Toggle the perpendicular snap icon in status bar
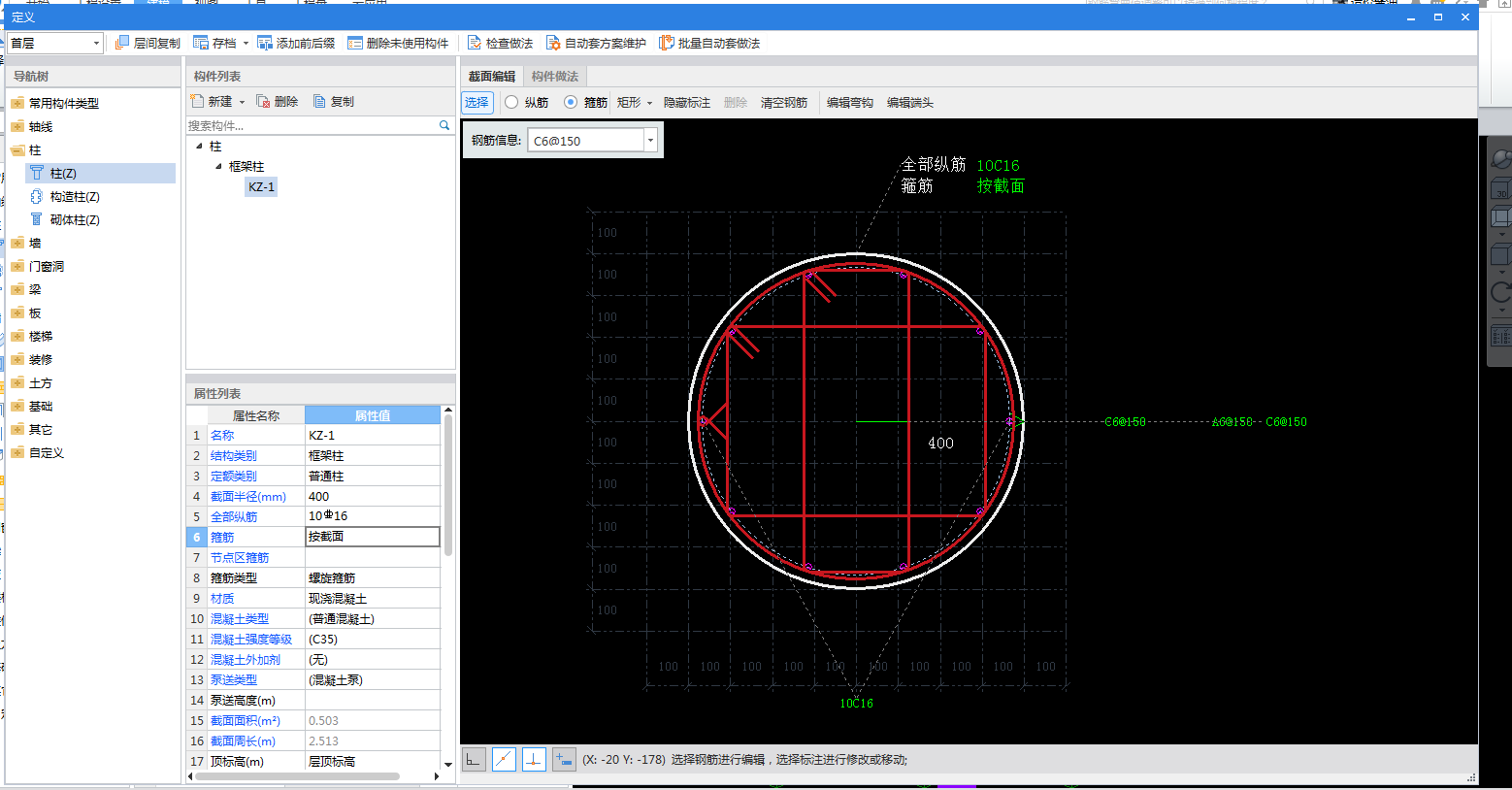1512x790 pixels. click(534, 760)
